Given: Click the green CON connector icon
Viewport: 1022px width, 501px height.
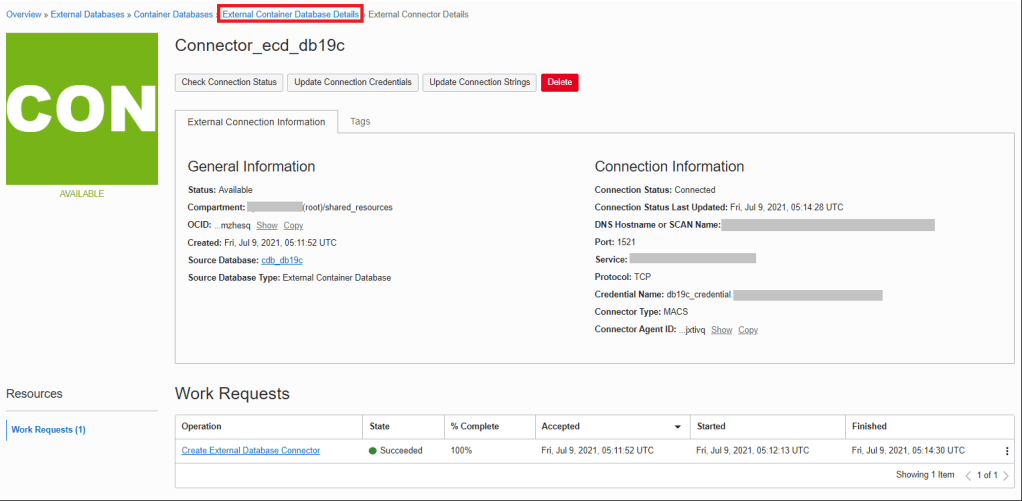Looking at the screenshot, I should 82,108.
